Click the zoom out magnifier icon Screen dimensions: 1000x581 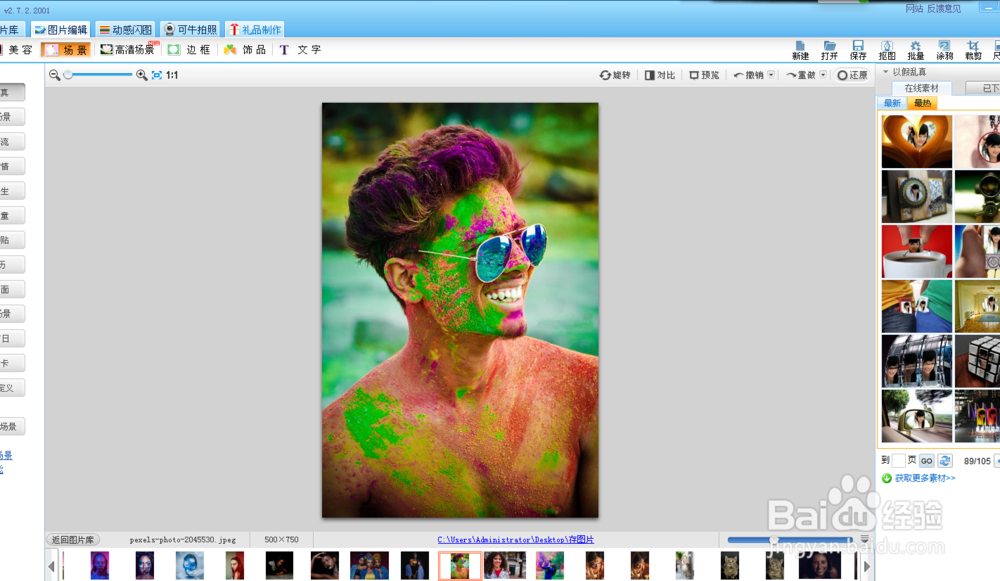(x=55, y=75)
